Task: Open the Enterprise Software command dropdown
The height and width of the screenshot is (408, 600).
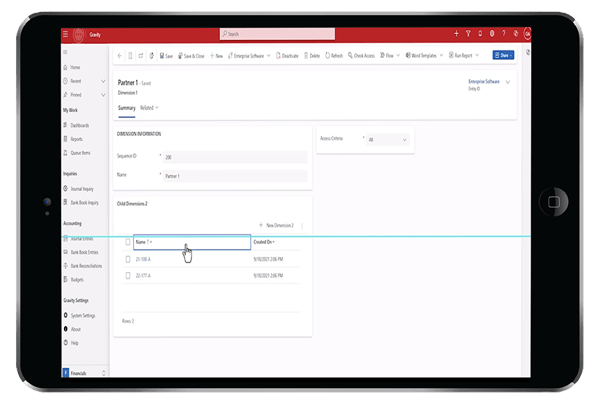Action: [x=249, y=56]
